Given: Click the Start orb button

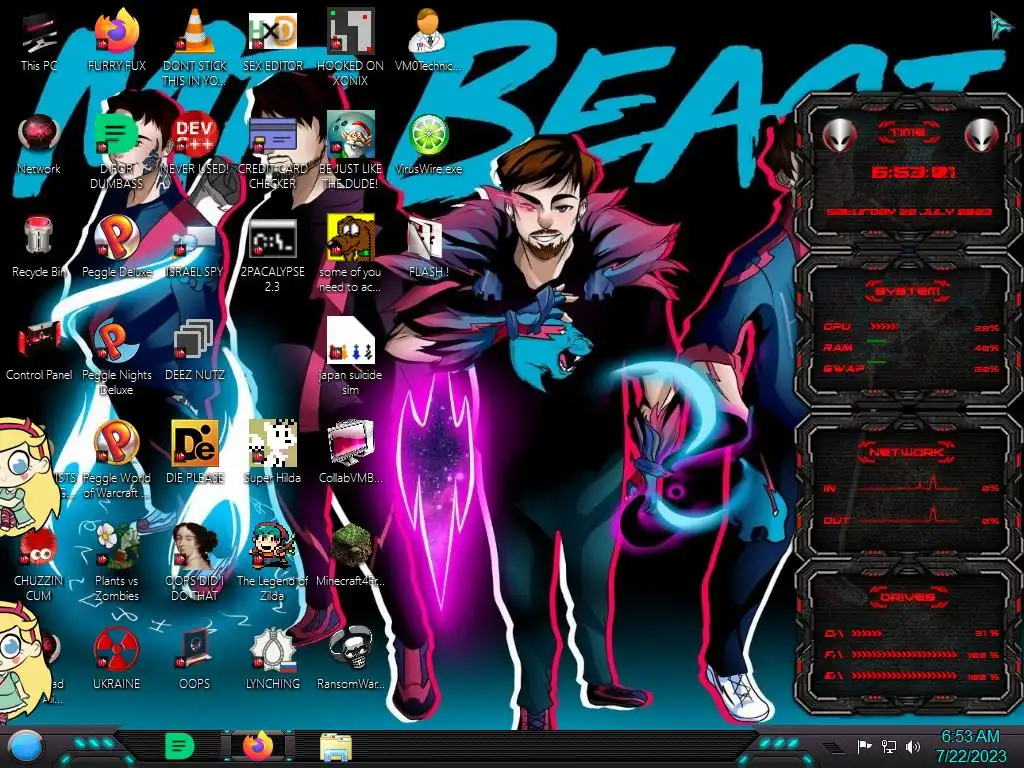Looking at the screenshot, I should [26, 746].
